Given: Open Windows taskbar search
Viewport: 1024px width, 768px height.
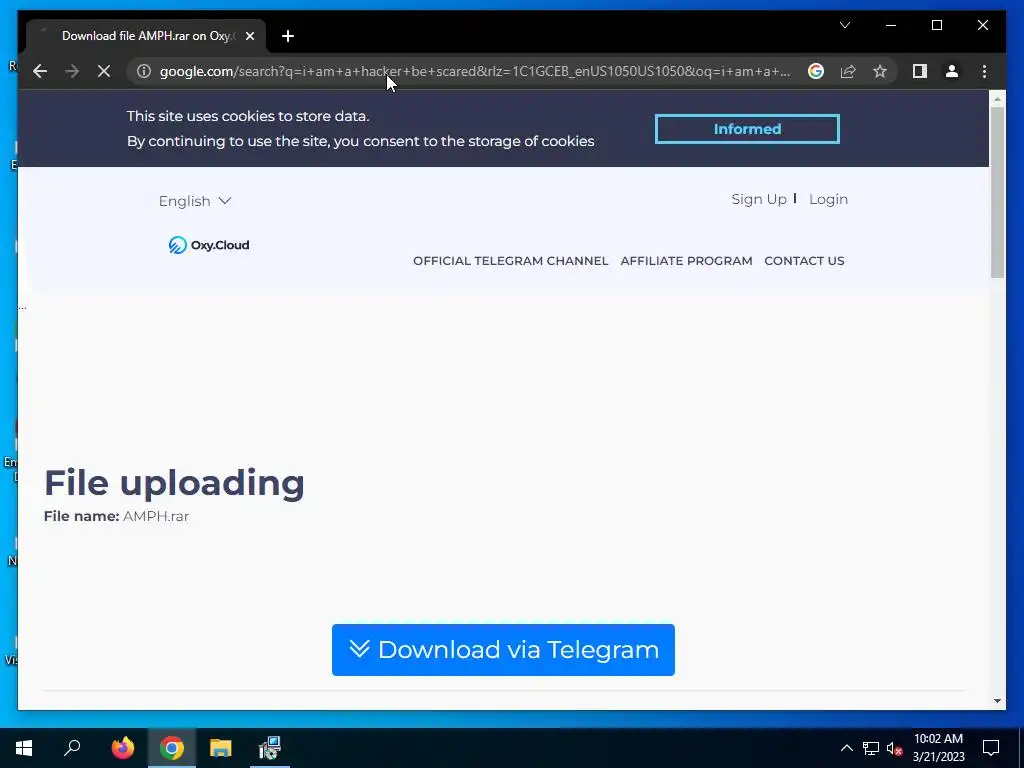Looking at the screenshot, I should point(72,748).
